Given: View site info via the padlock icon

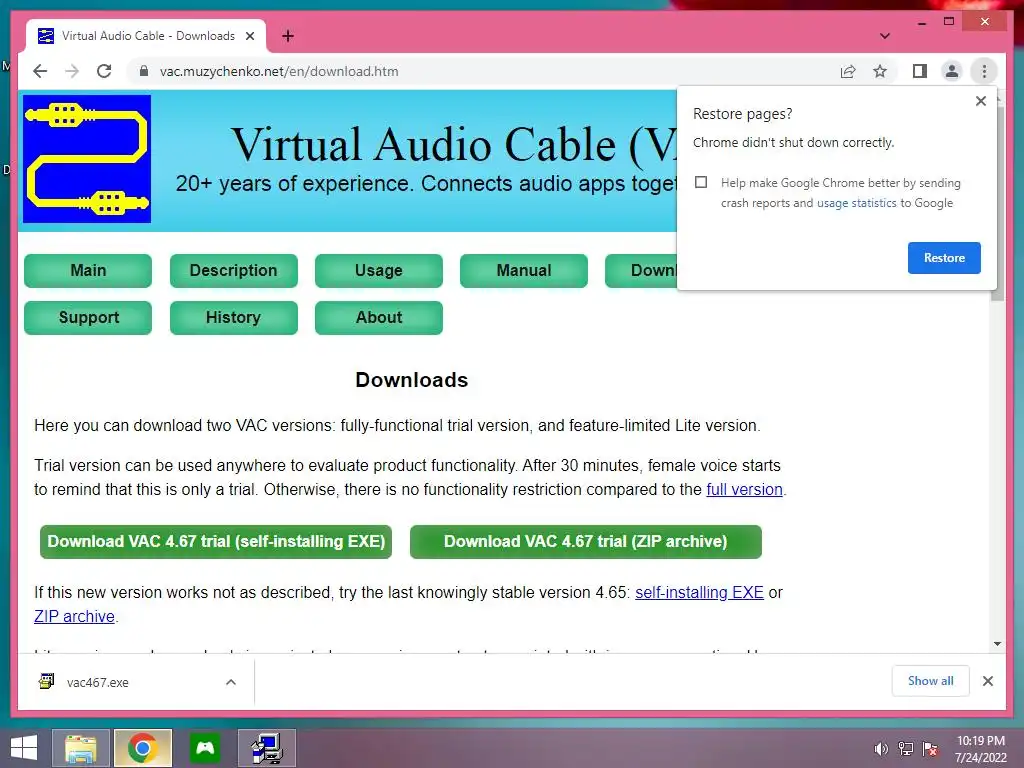Looking at the screenshot, I should click(144, 71).
